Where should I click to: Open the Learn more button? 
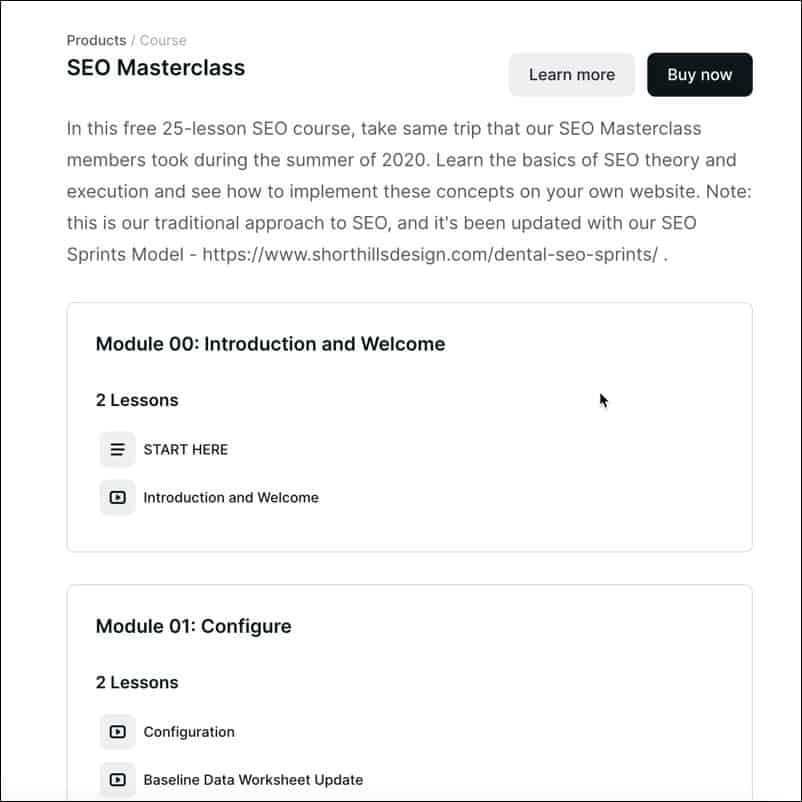(x=572, y=75)
